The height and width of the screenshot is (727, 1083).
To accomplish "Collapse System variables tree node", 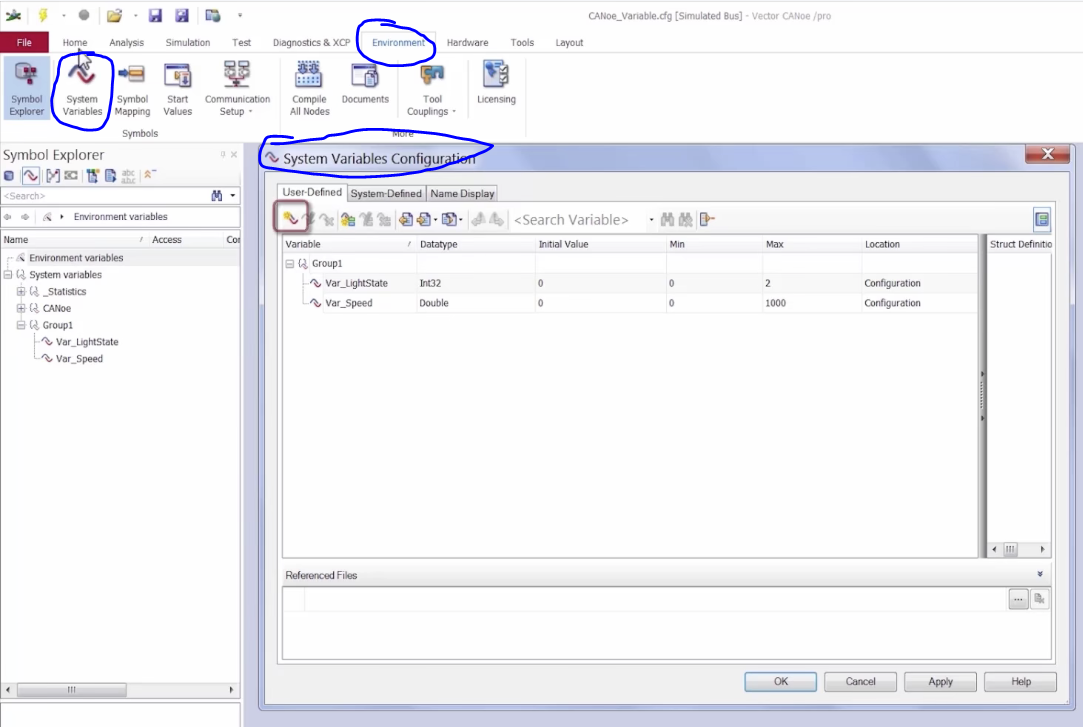I will pos(8,275).
